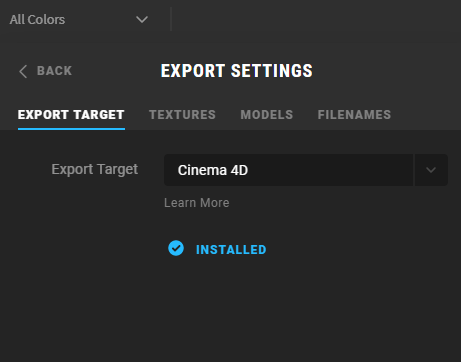
Task: Click the Export Target field label
Action: pyautogui.click(x=95, y=169)
